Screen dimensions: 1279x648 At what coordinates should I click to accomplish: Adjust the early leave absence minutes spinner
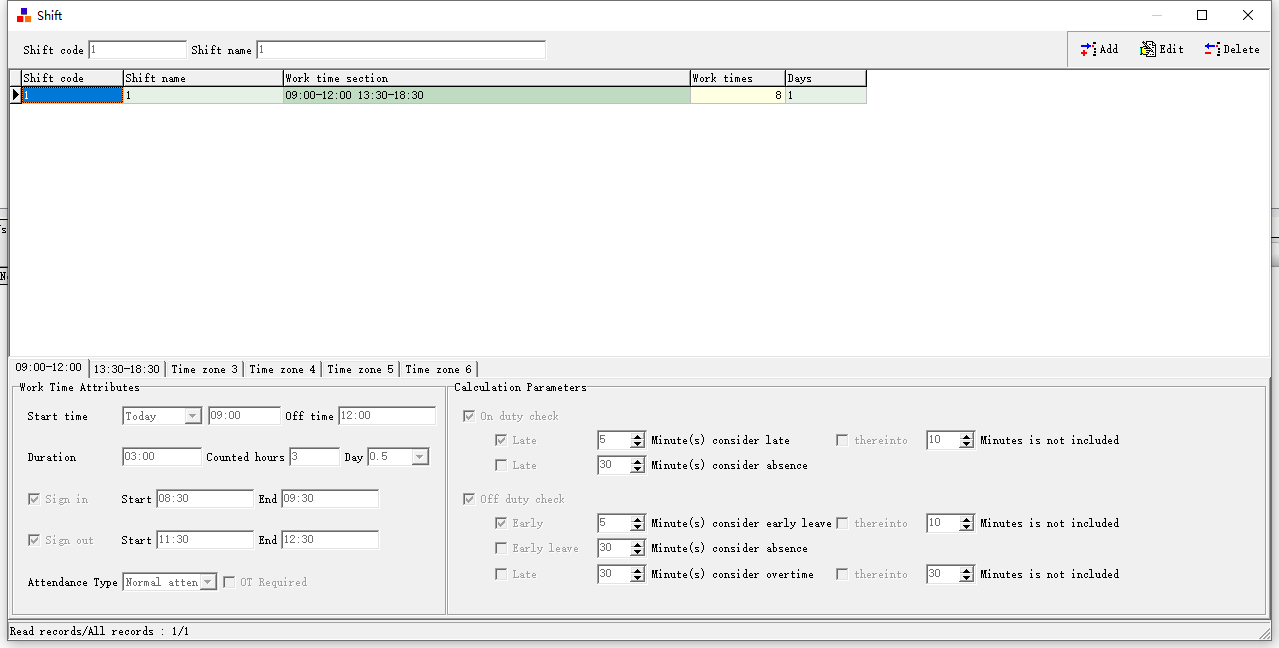coord(637,548)
